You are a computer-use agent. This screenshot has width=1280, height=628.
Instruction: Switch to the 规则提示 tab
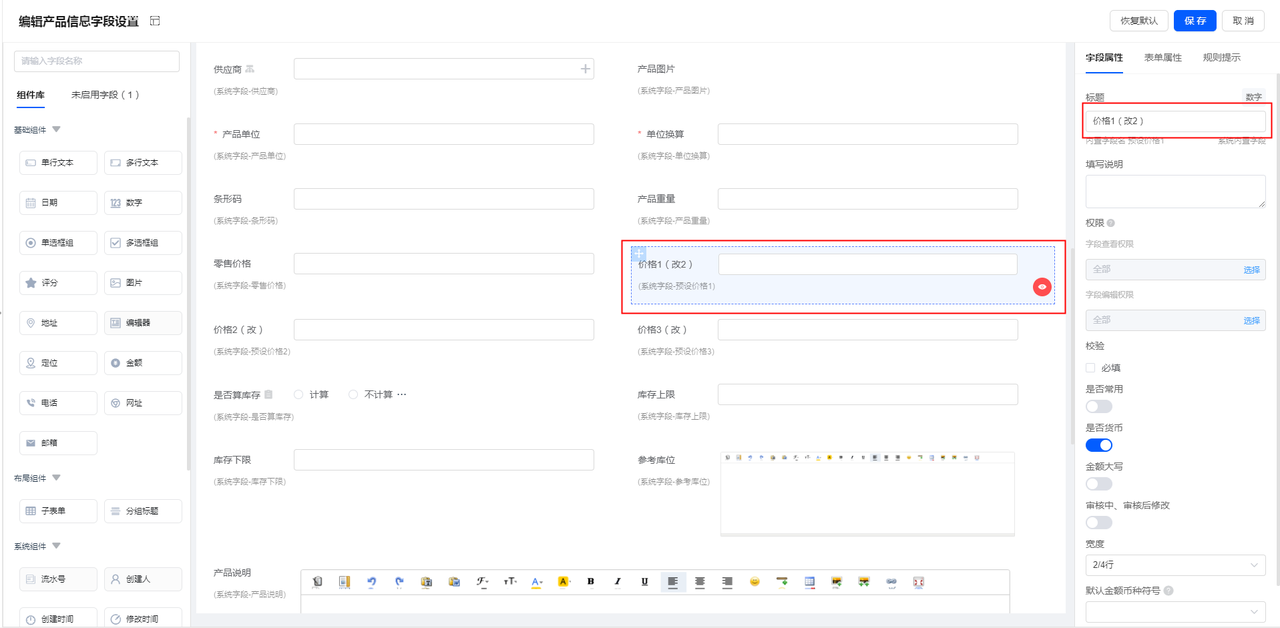click(1221, 57)
